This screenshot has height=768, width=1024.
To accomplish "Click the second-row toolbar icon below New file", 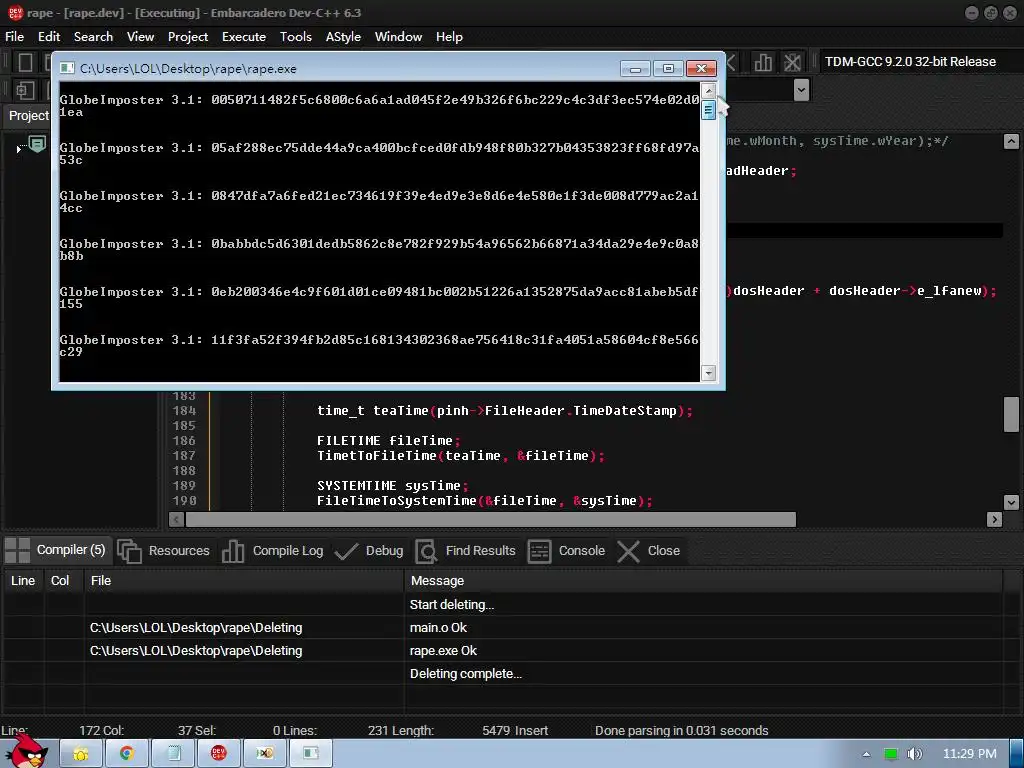I will click(x=25, y=90).
